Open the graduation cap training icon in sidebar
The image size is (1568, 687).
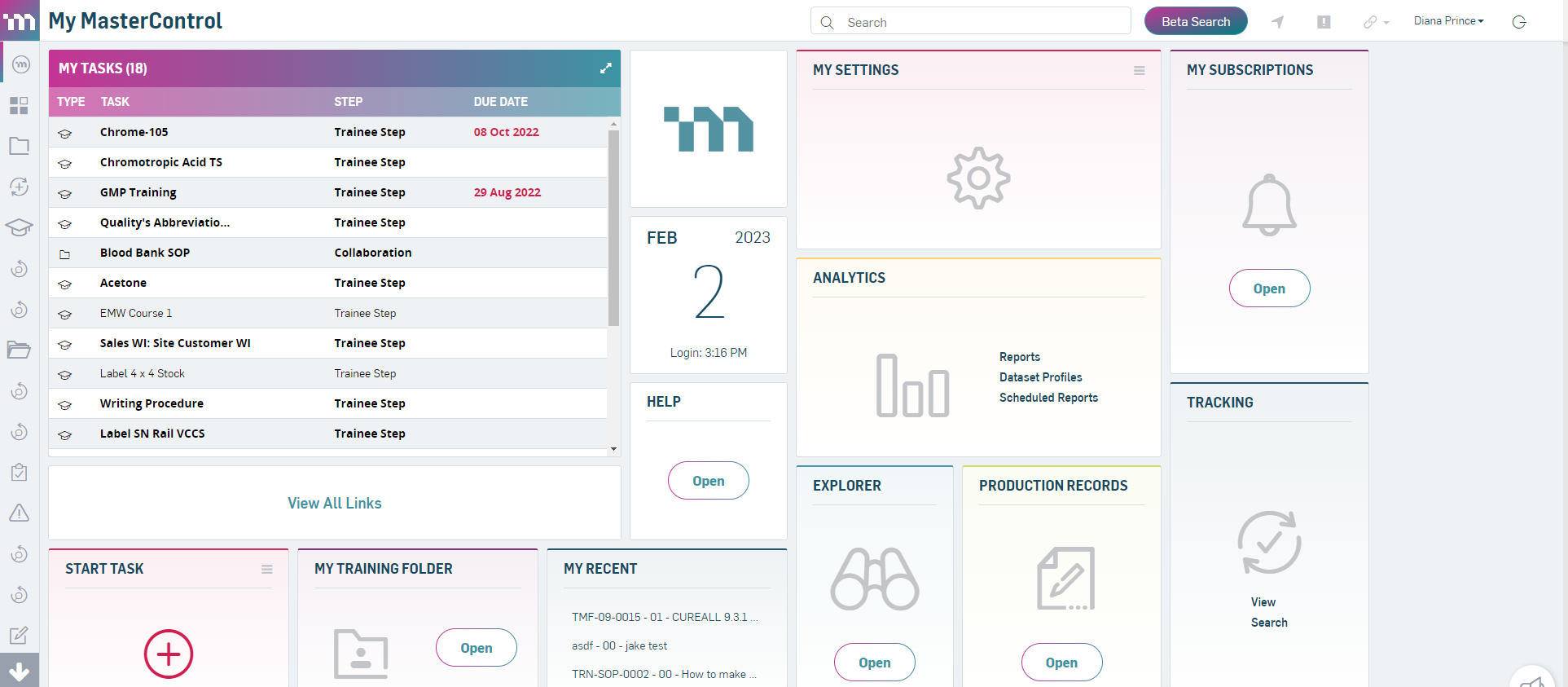tap(19, 227)
